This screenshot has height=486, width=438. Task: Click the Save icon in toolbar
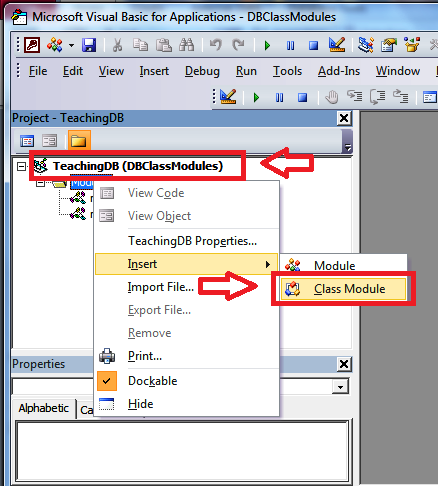coord(89,45)
